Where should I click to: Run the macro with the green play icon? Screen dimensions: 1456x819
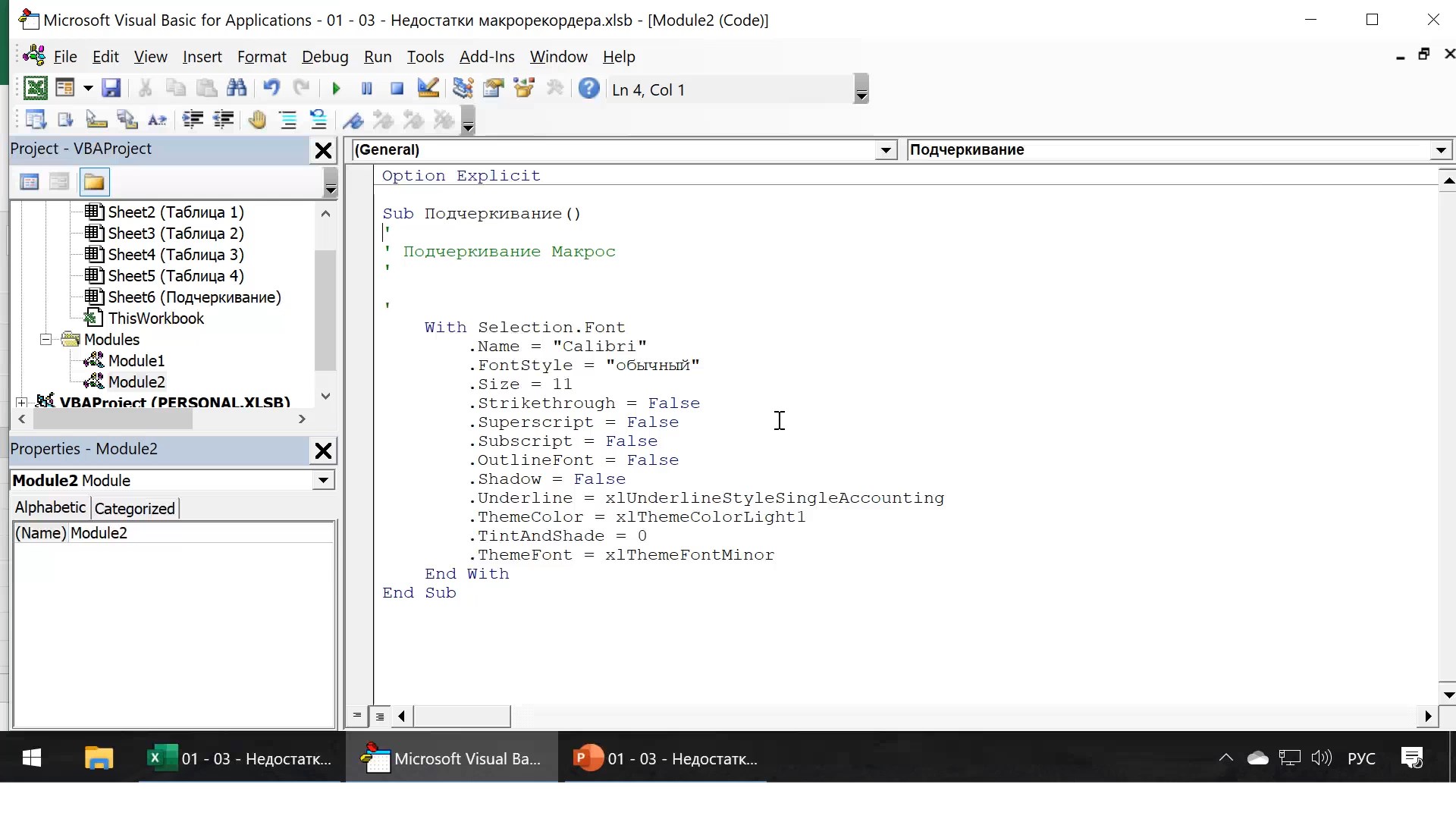(336, 89)
